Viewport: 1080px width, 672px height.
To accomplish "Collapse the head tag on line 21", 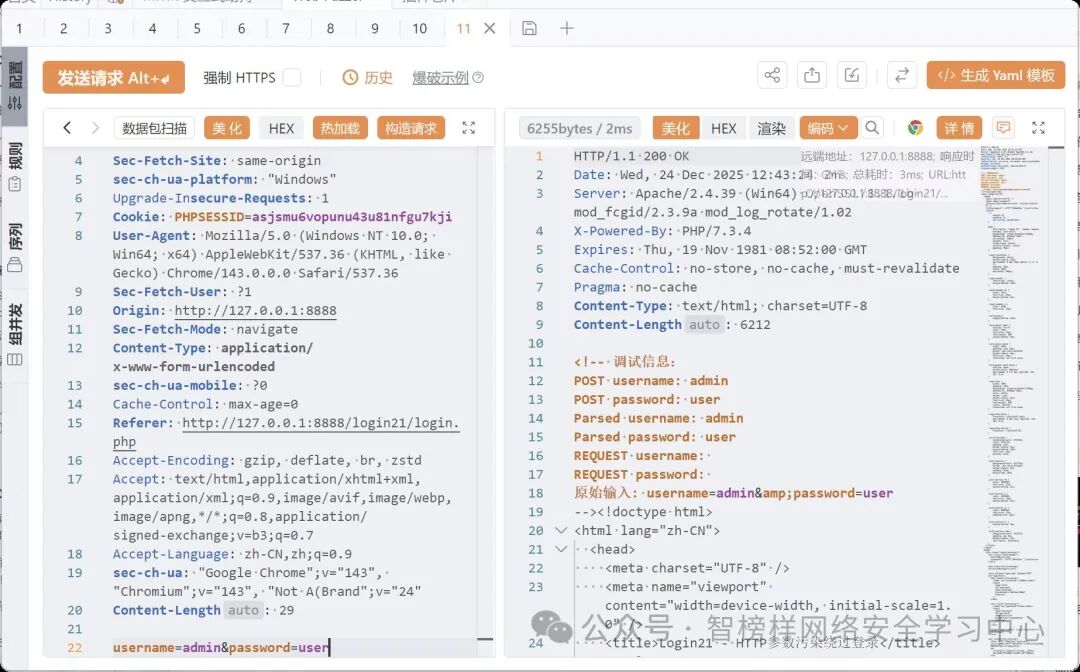I will (561, 549).
